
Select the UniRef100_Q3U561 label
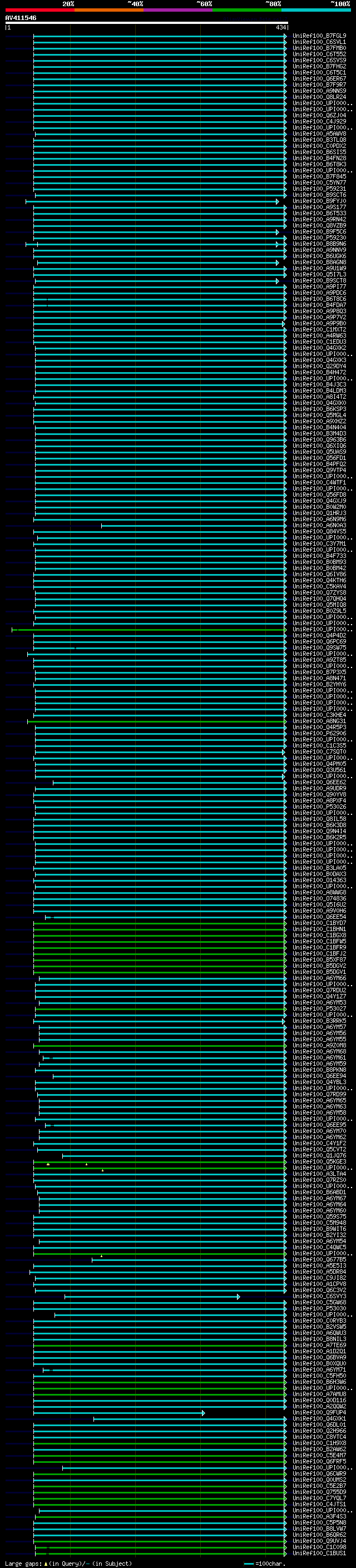[319, 770]
